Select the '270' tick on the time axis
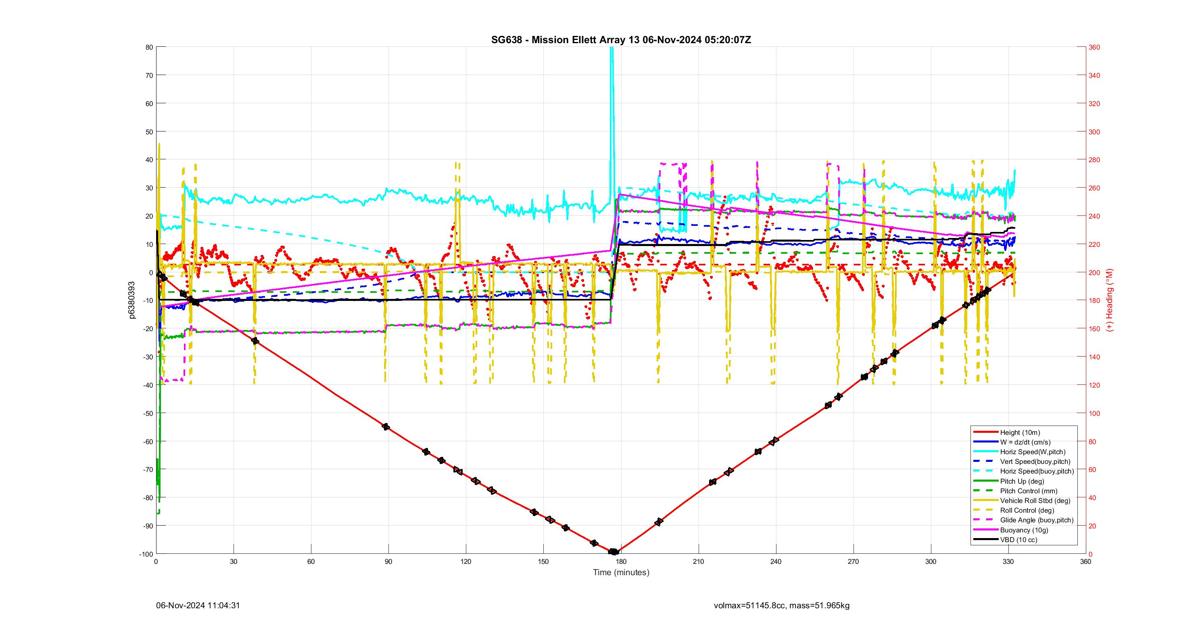Image resolution: width=1200 pixels, height=622 pixels. click(853, 562)
